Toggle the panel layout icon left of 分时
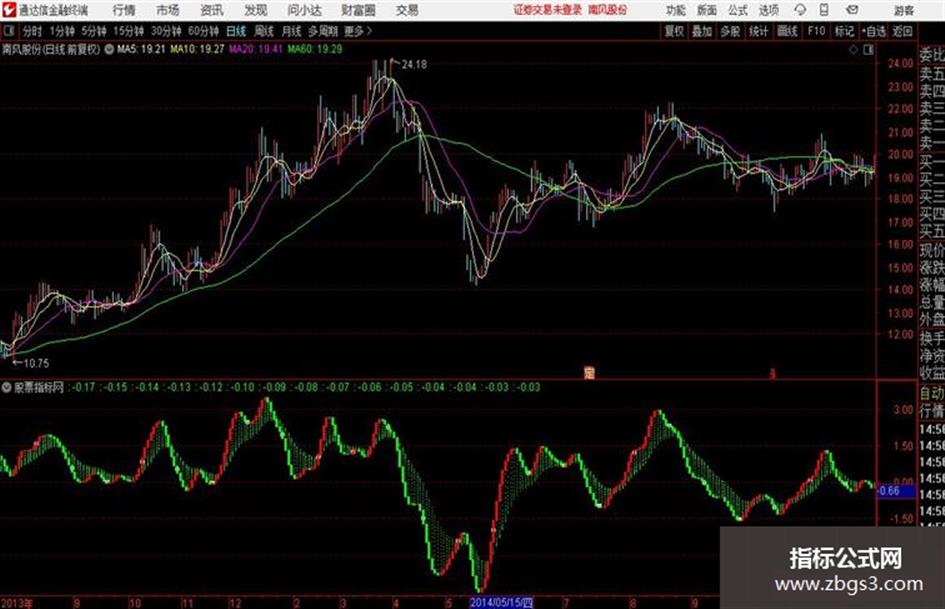The image size is (945, 609). coord(8,31)
